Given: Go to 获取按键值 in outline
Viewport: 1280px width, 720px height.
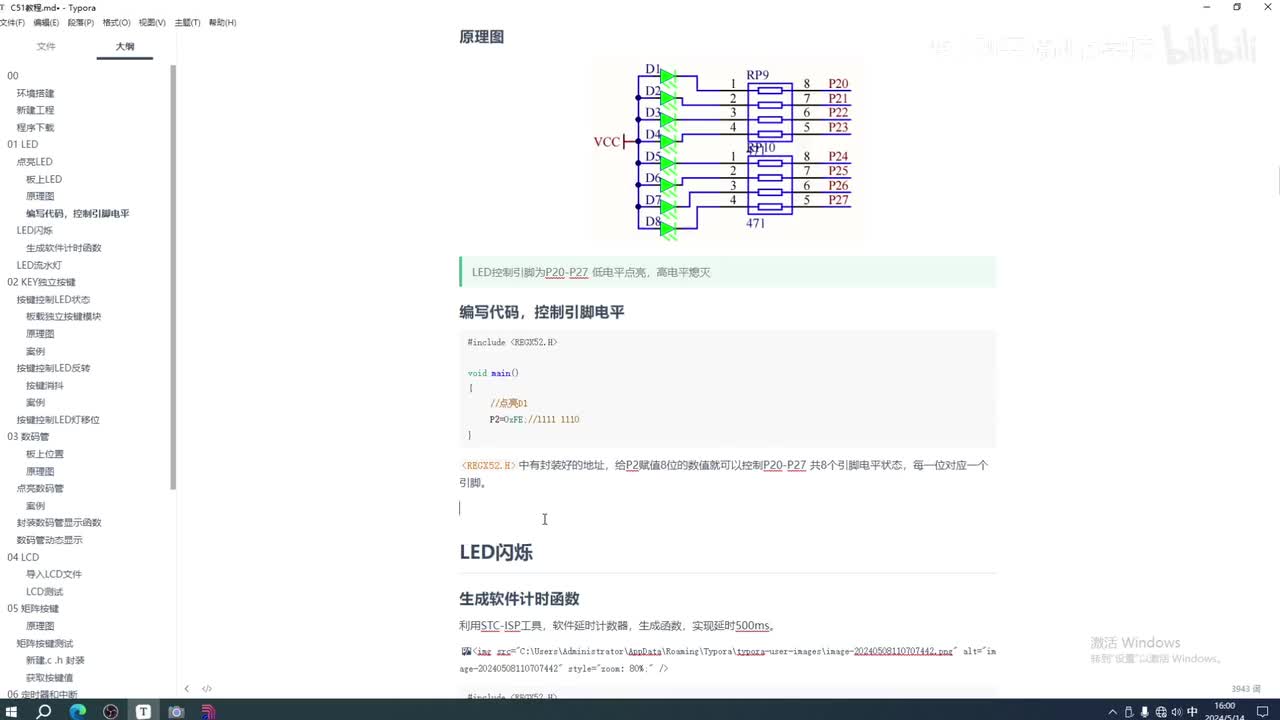Looking at the screenshot, I should point(49,677).
